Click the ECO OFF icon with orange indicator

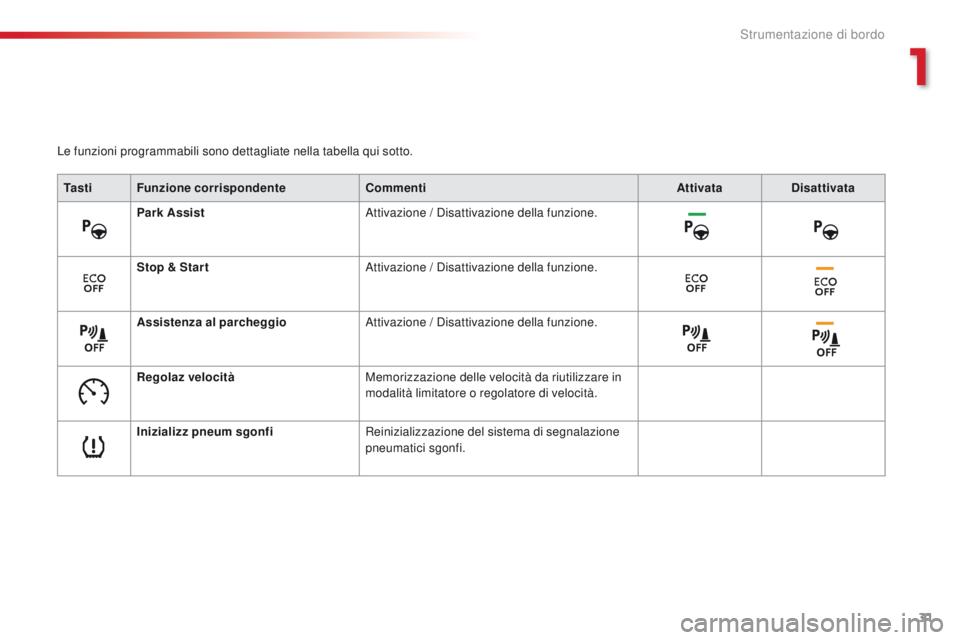[825, 282]
